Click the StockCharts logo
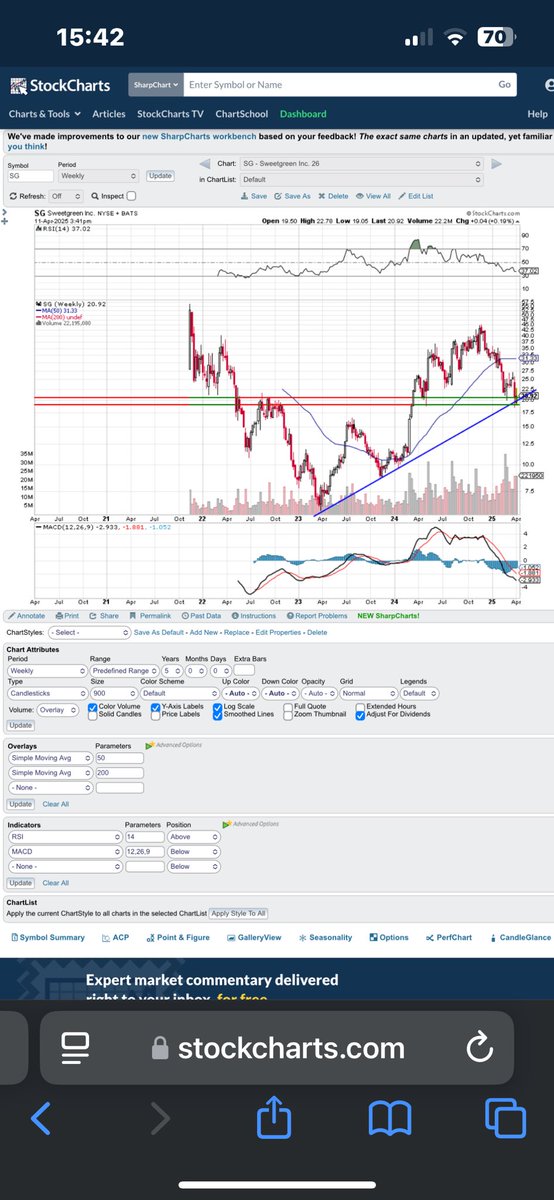This screenshot has height=1200, width=554. tap(60, 86)
